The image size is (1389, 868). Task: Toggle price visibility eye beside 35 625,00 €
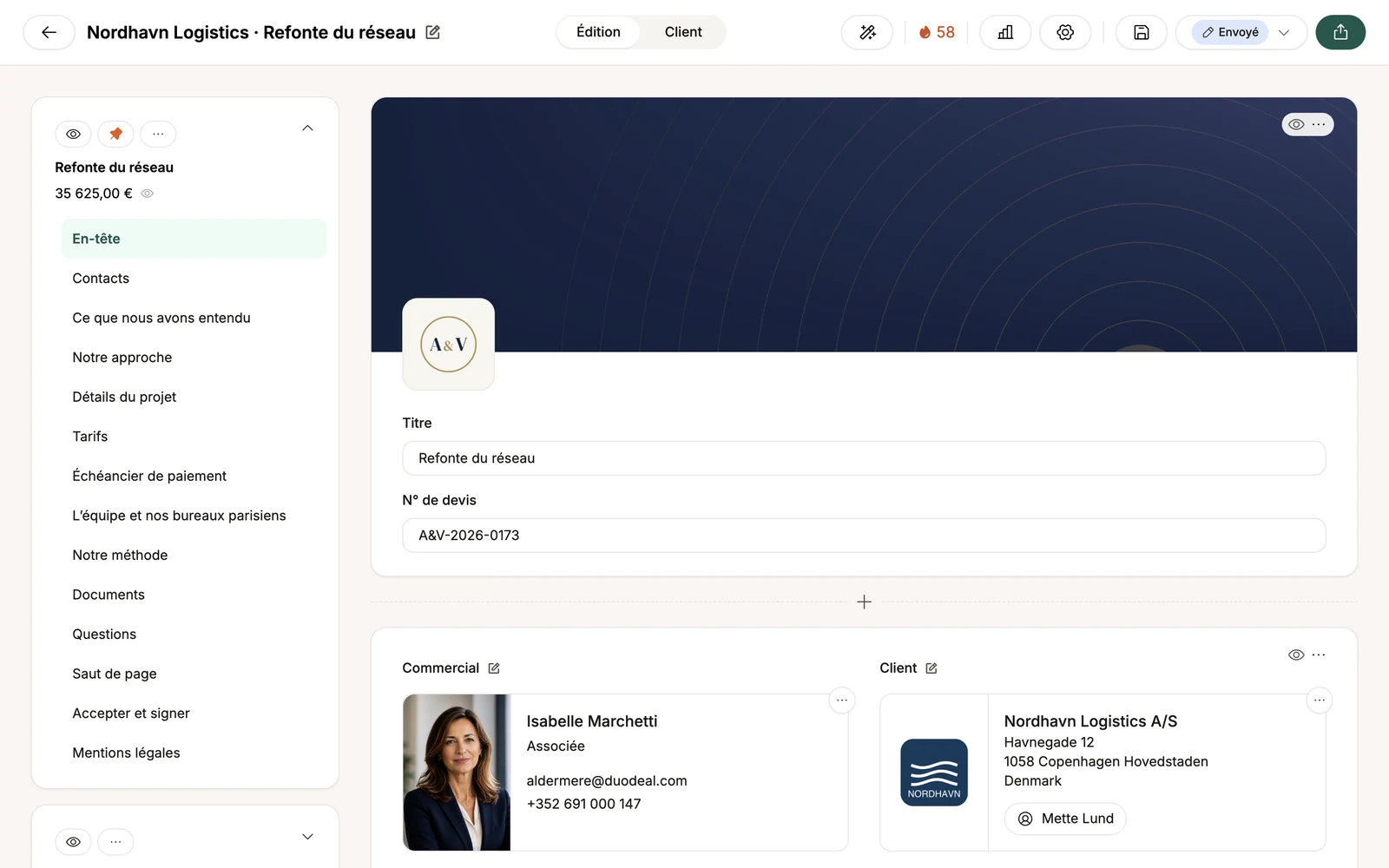pyautogui.click(x=148, y=194)
